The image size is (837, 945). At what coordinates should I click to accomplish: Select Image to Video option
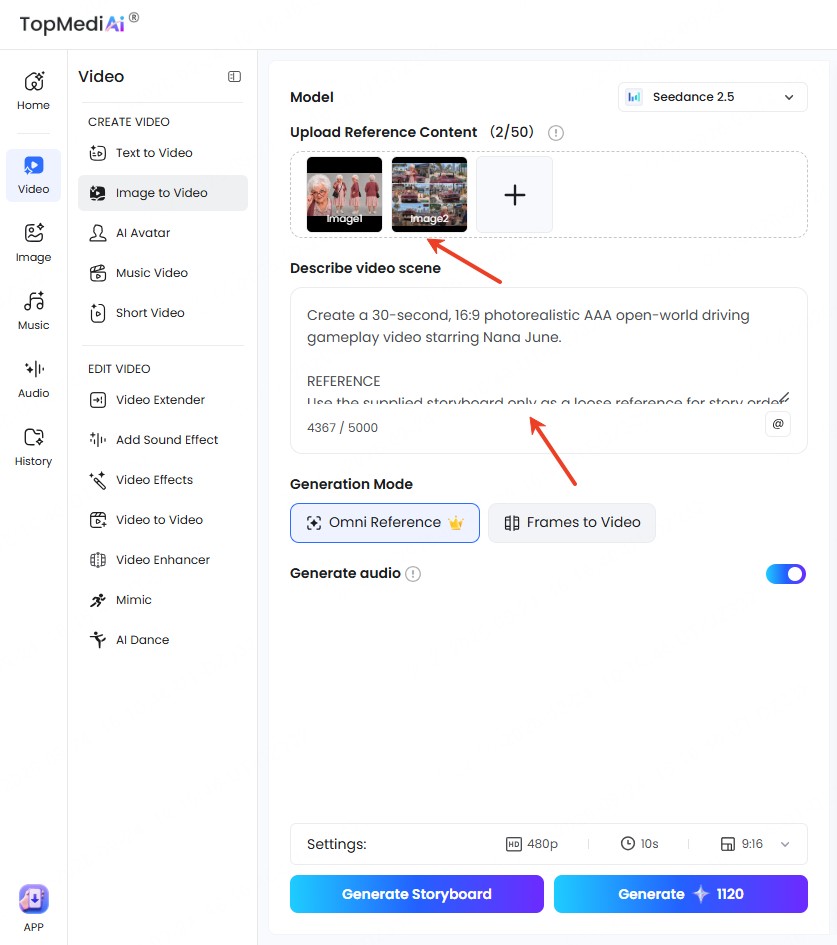point(162,193)
